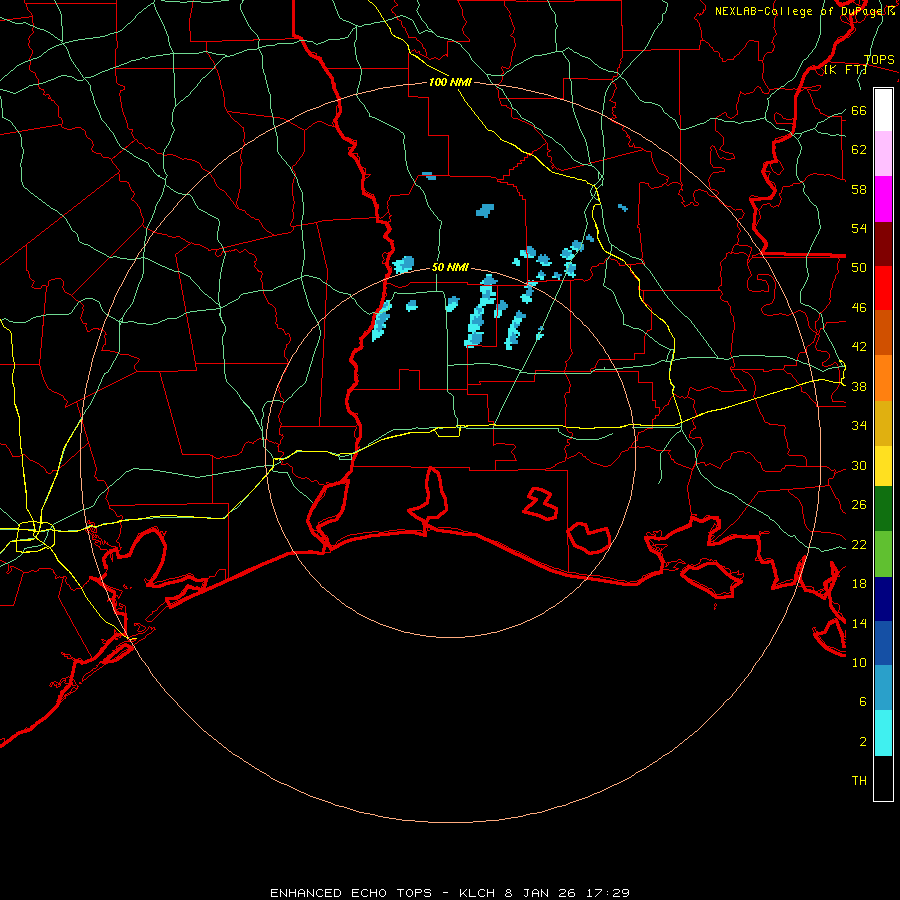Click the legend value 62
This screenshot has width=900, height=900.
tap(859, 150)
